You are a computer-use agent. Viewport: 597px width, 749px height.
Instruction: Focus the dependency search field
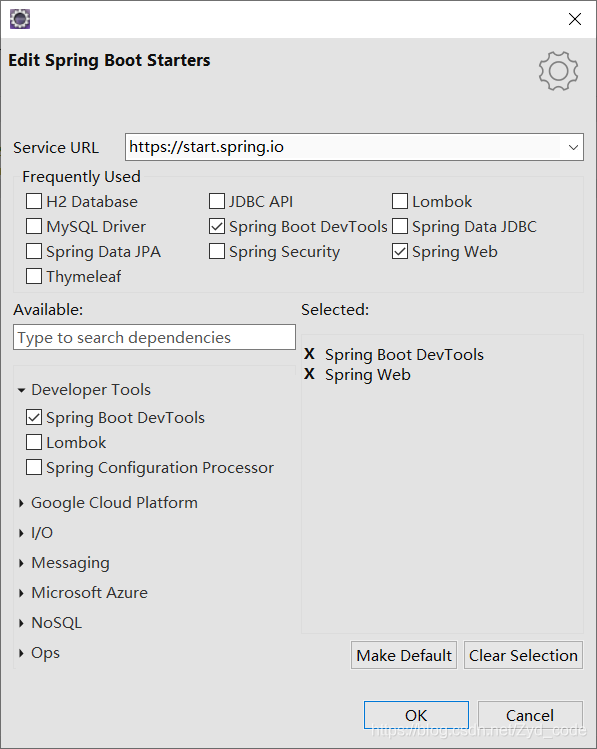(154, 337)
